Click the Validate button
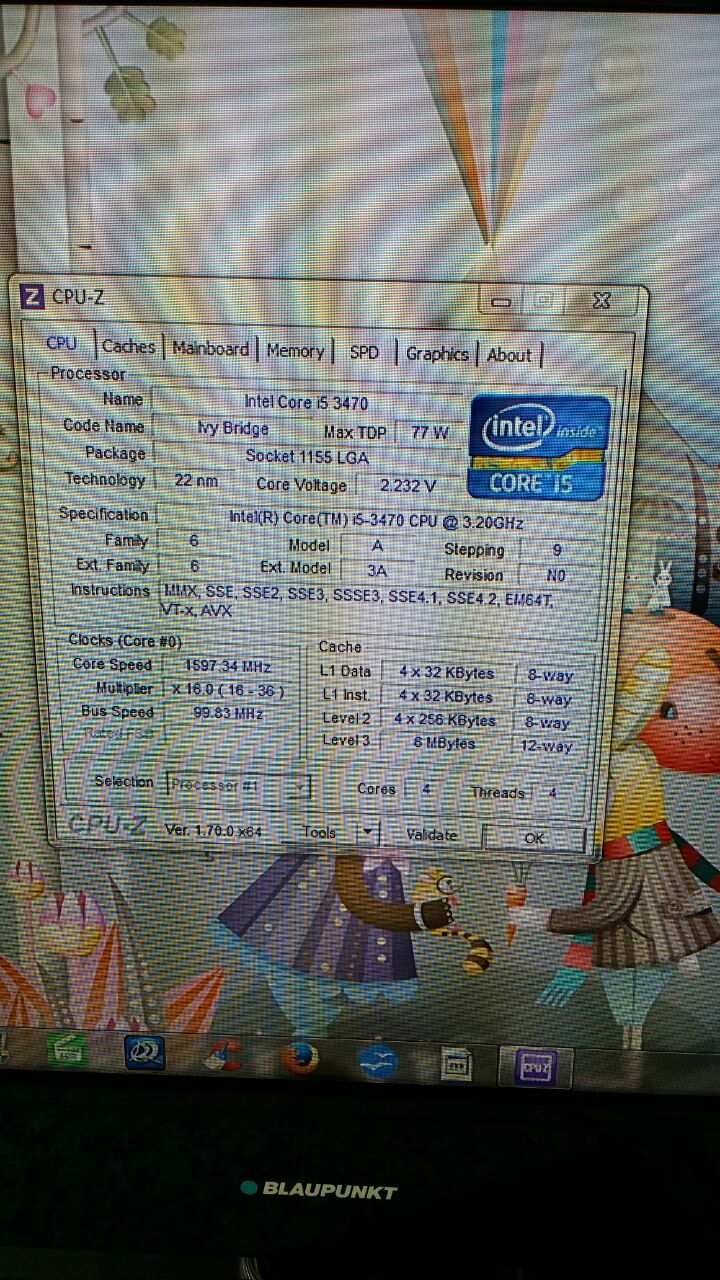Image resolution: width=720 pixels, height=1280 pixels. click(432, 835)
